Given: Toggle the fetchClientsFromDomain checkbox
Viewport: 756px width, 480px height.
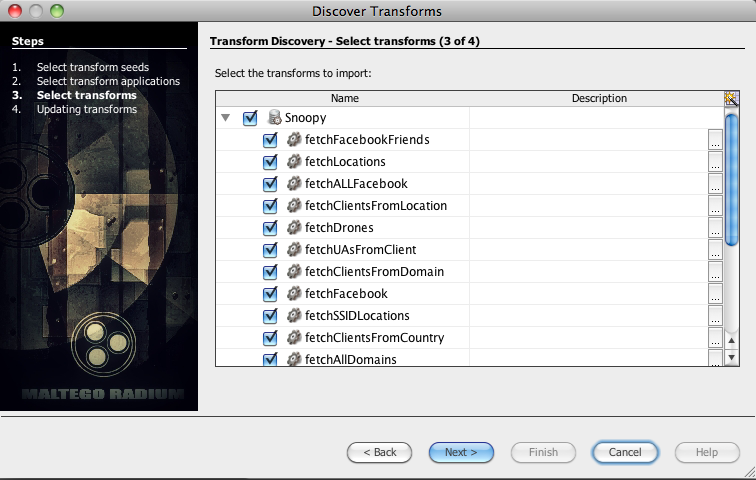Looking at the screenshot, I should click(x=270, y=272).
